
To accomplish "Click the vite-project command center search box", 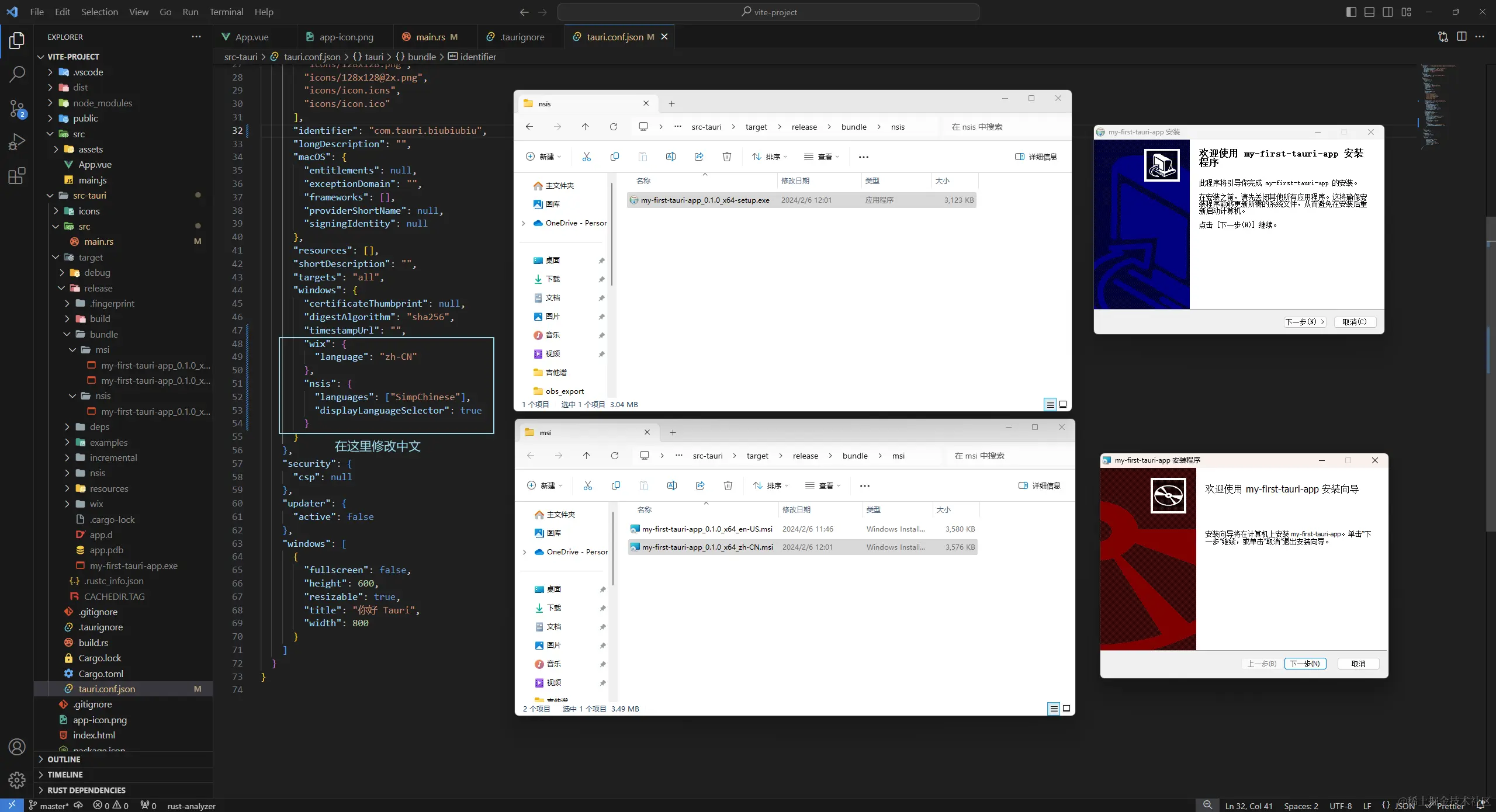I will [768, 12].
